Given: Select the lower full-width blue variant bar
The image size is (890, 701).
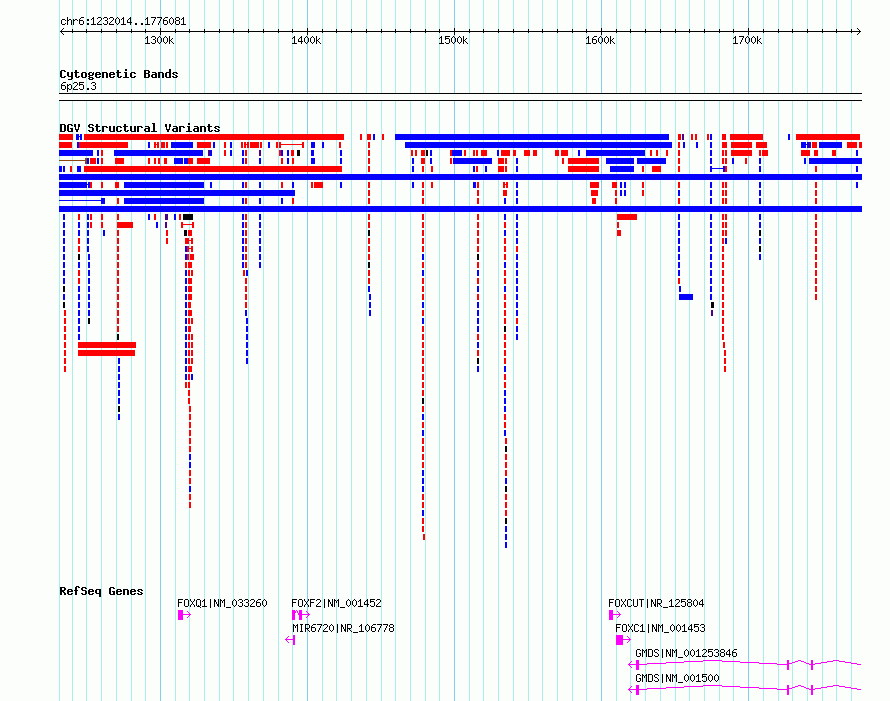Looking at the screenshot, I should tap(460, 209).
